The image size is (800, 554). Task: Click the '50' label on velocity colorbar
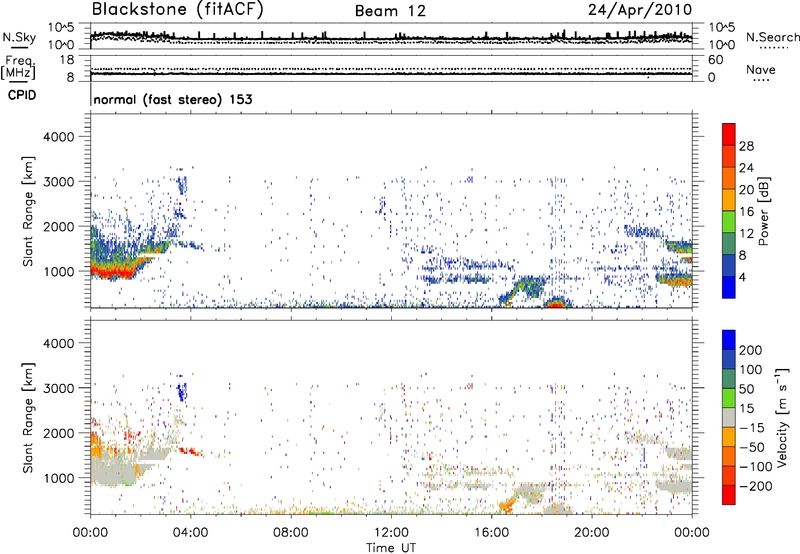(x=746, y=389)
